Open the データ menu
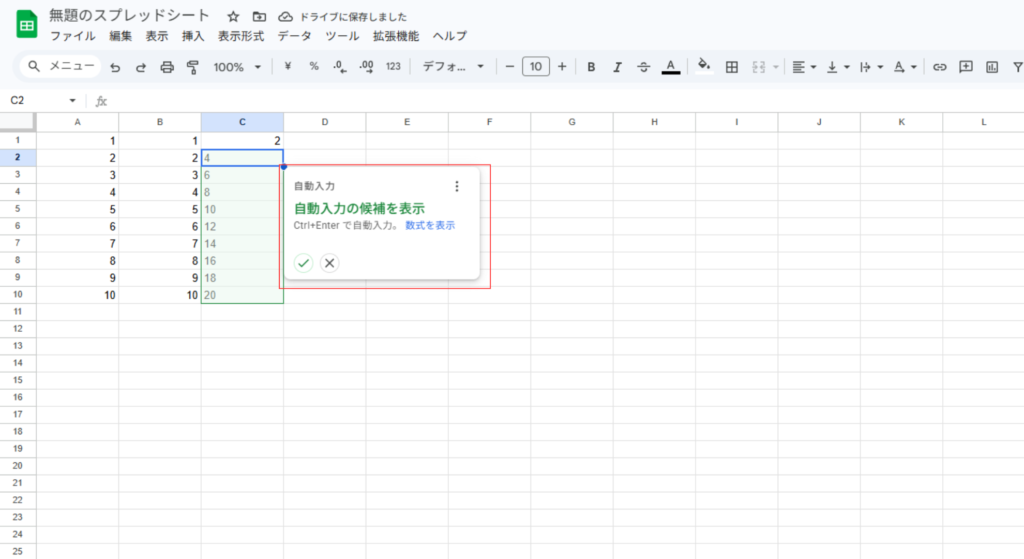The image size is (1024, 559). 294,36
